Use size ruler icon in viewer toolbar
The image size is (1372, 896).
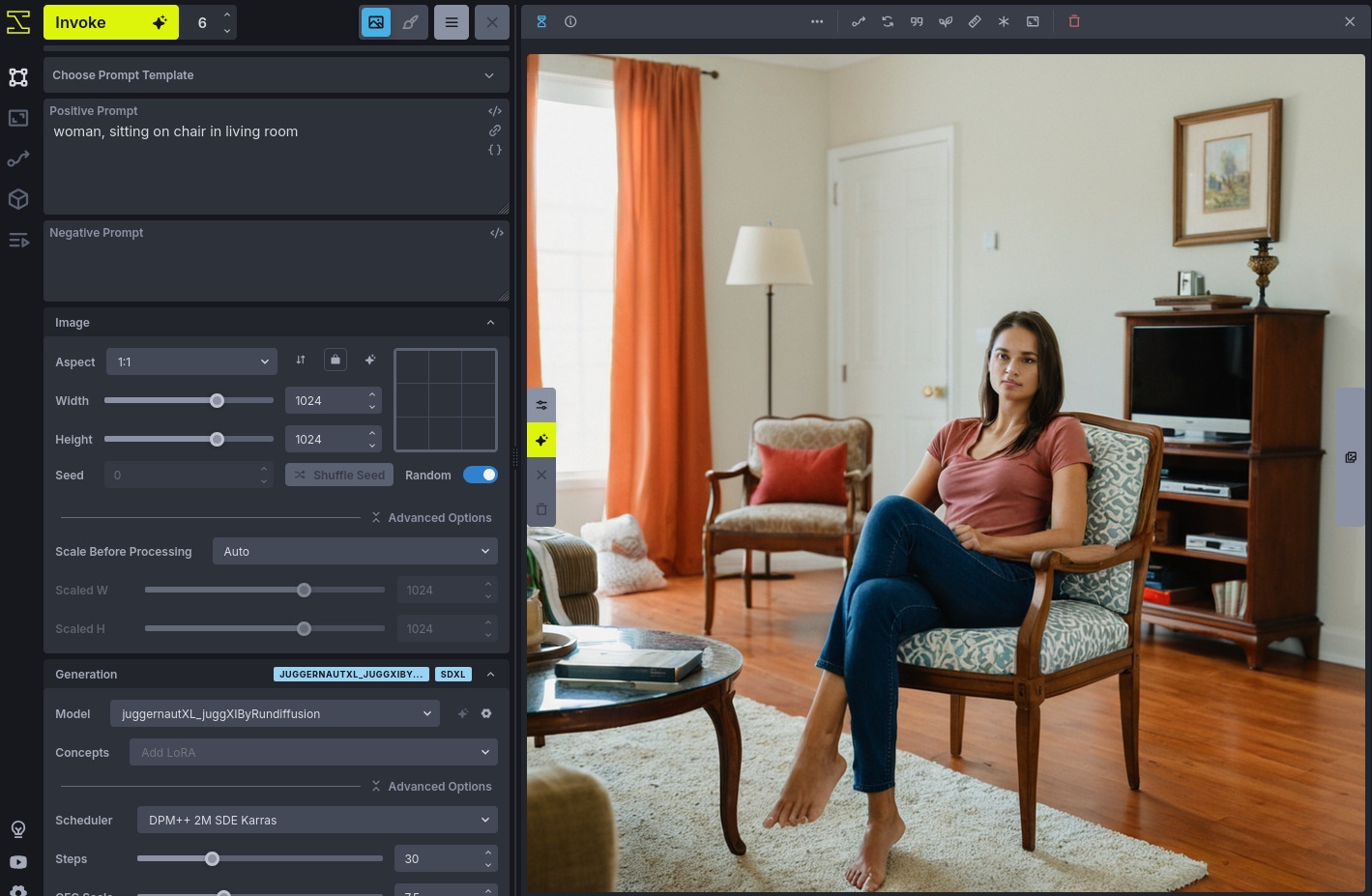pyautogui.click(x=975, y=21)
